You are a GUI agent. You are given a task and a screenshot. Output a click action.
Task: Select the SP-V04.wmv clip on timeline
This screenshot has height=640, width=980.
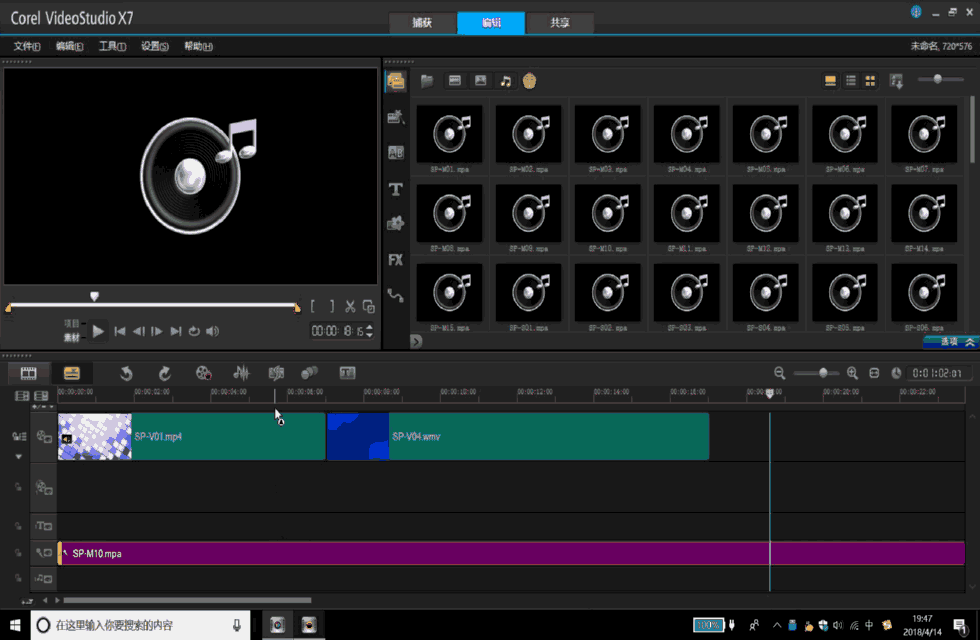click(518, 436)
